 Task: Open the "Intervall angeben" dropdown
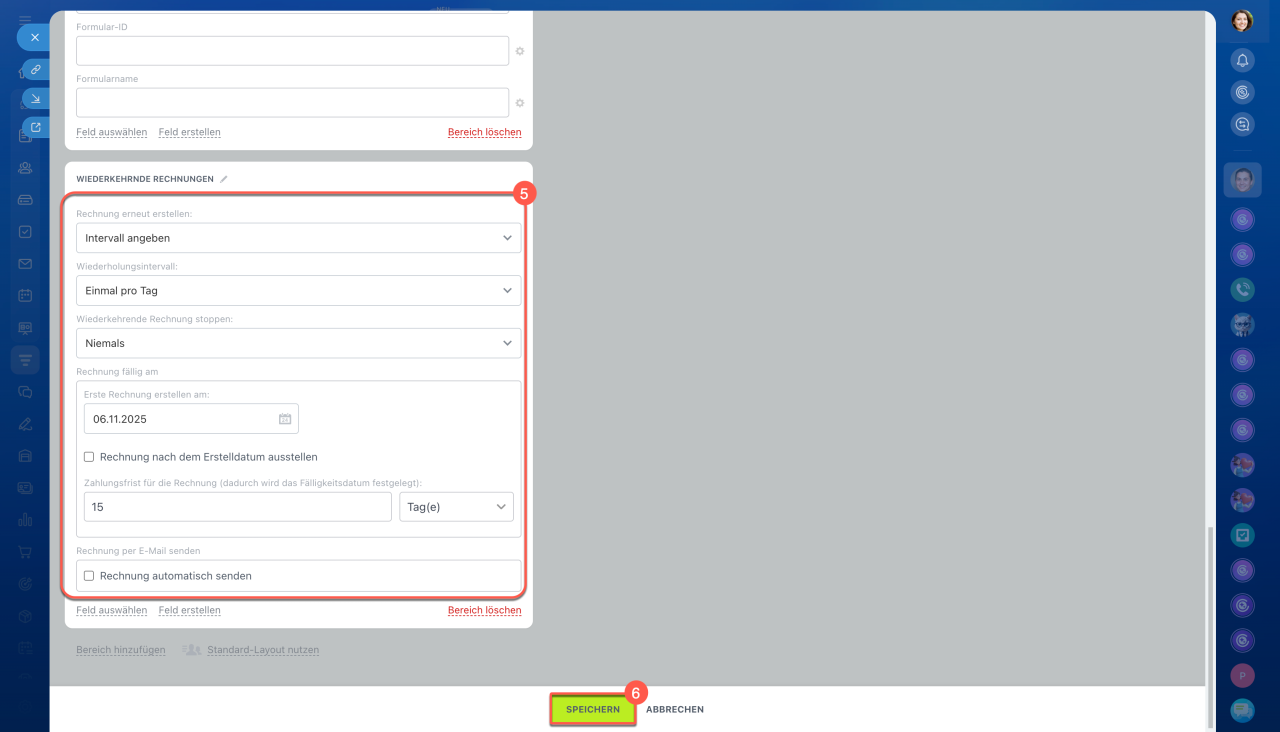[x=299, y=238]
